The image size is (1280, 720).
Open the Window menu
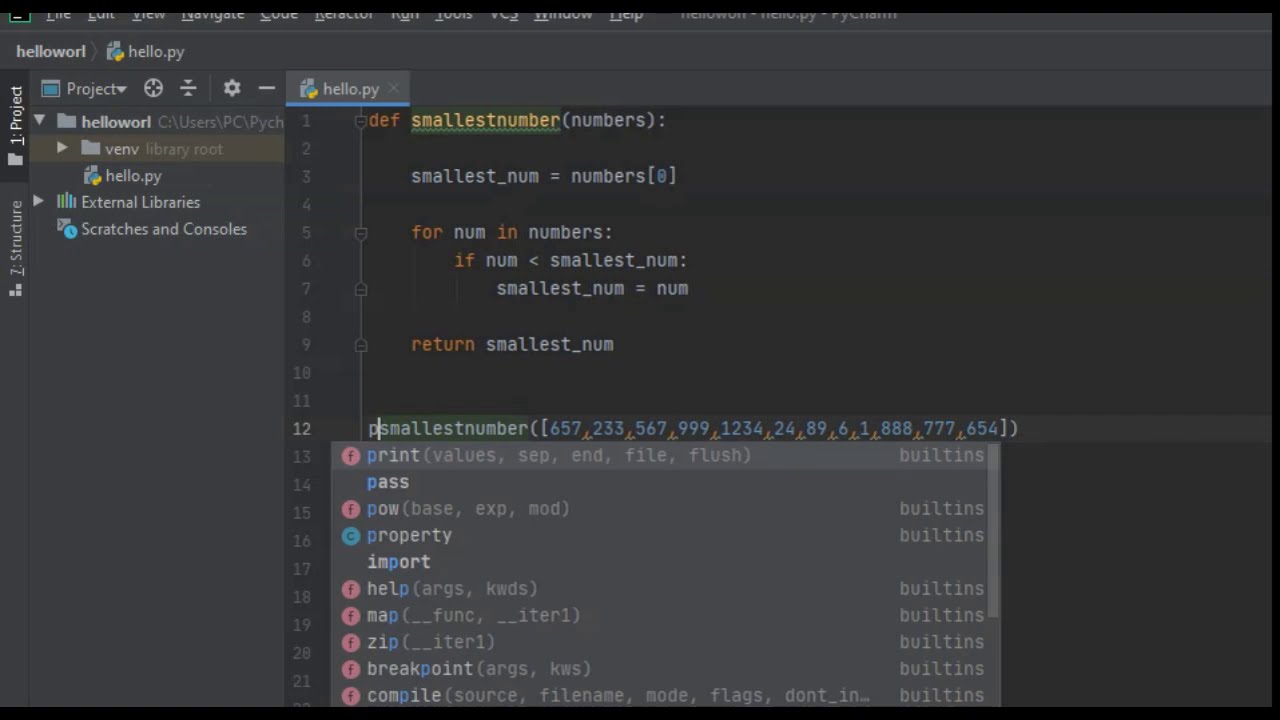563,14
